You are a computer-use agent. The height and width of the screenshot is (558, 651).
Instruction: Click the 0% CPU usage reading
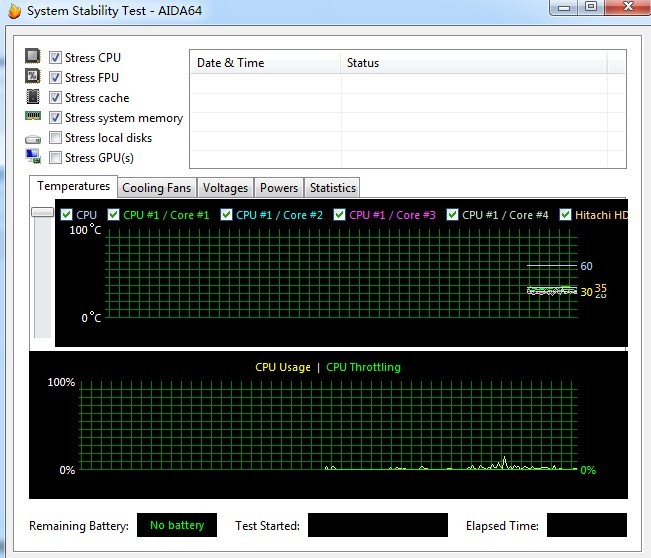click(588, 470)
